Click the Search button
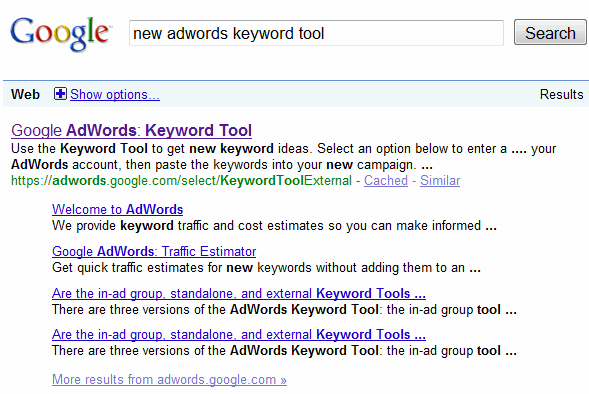The height and width of the screenshot is (394, 589). (x=550, y=33)
